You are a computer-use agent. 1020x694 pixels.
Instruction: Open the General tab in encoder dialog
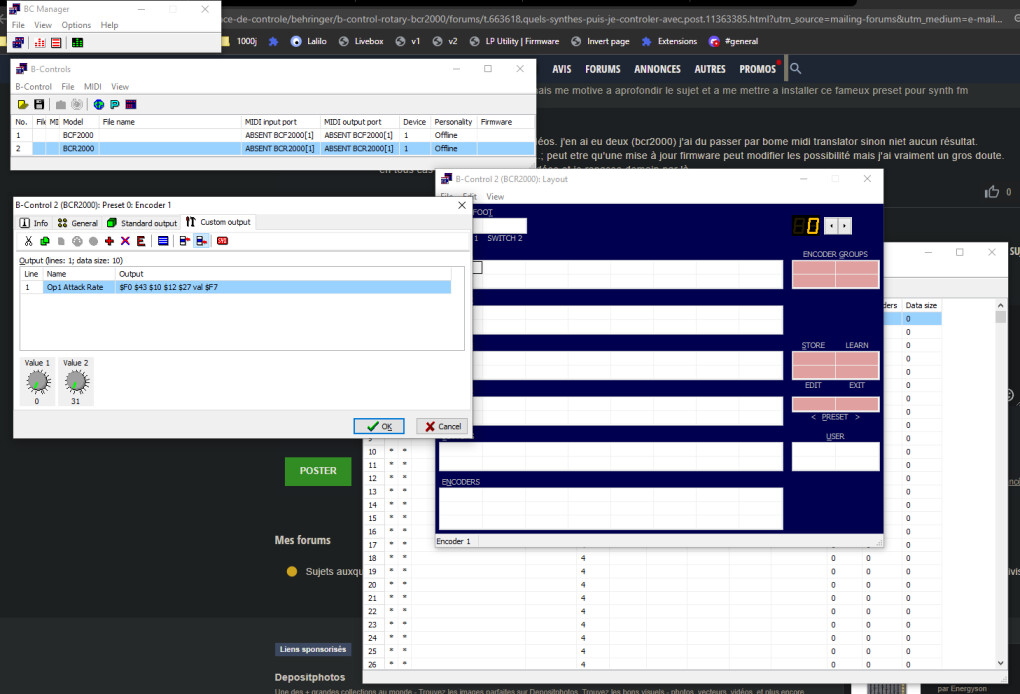[77, 223]
